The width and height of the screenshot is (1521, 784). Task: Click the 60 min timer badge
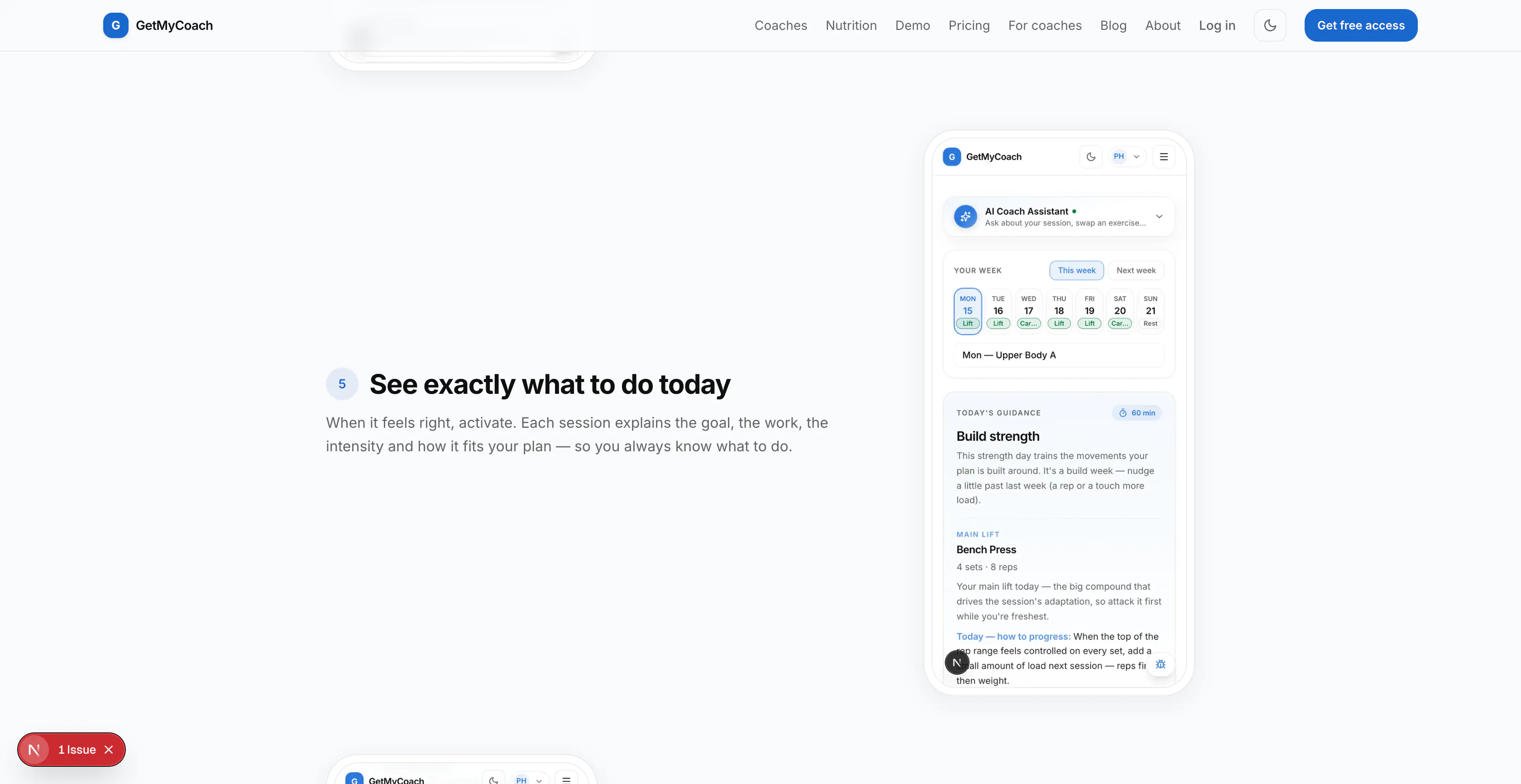click(x=1137, y=413)
